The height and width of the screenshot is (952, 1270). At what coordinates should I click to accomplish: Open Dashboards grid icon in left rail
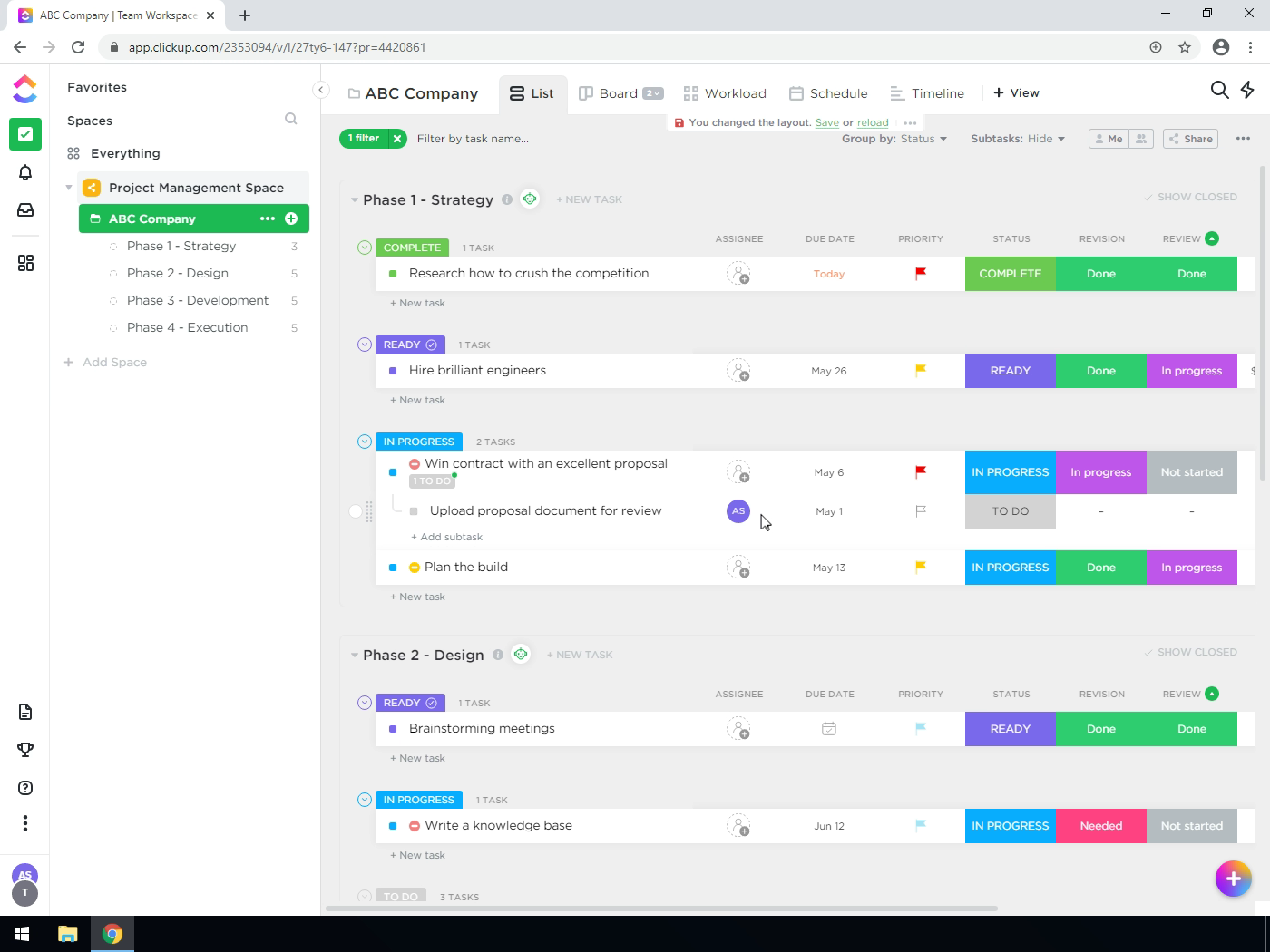[25, 263]
